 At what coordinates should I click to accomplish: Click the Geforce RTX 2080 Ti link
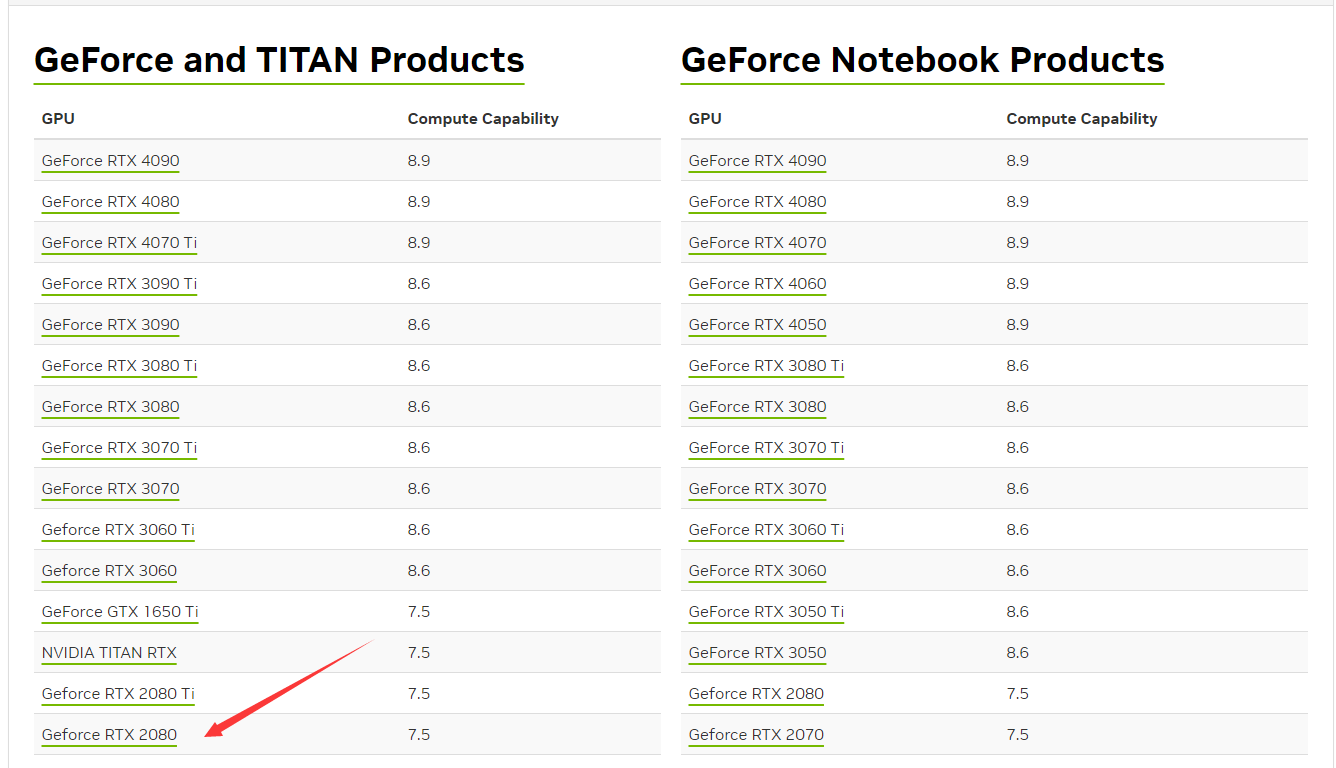click(x=118, y=694)
